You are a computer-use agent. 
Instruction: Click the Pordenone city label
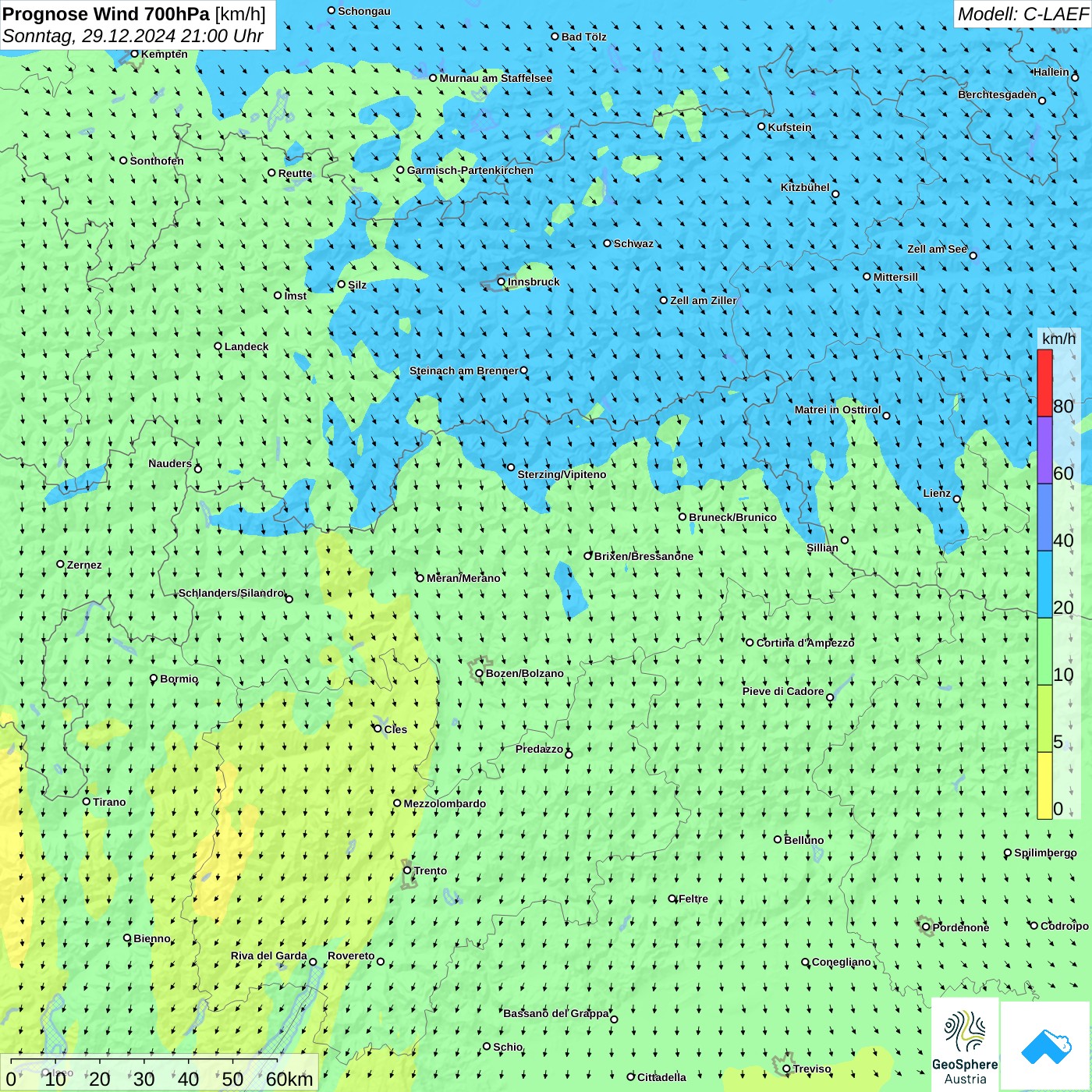tap(961, 927)
